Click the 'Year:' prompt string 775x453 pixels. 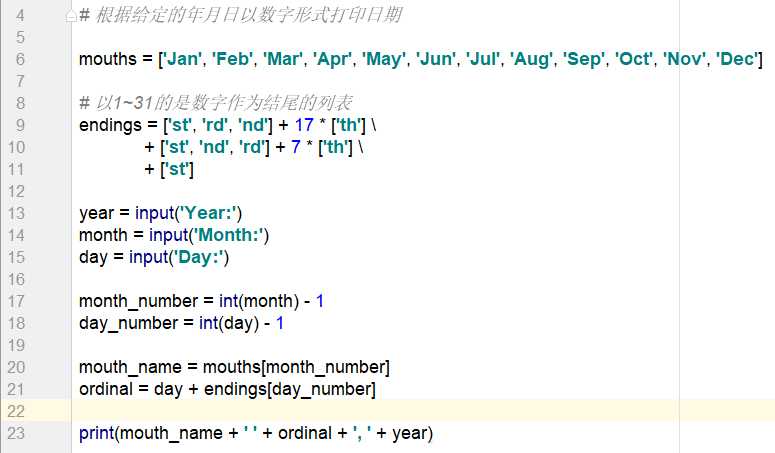[210, 213]
